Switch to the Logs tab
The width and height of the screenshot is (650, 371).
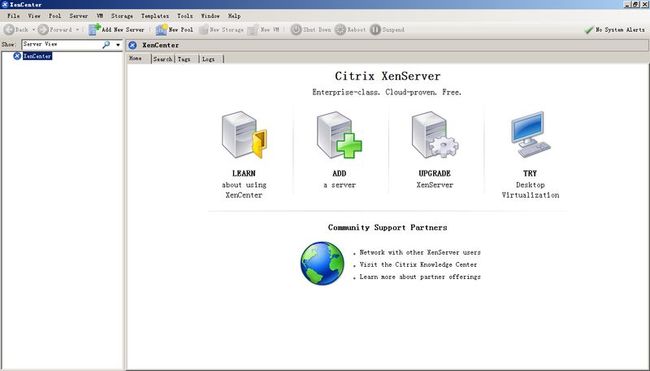point(211,59)
